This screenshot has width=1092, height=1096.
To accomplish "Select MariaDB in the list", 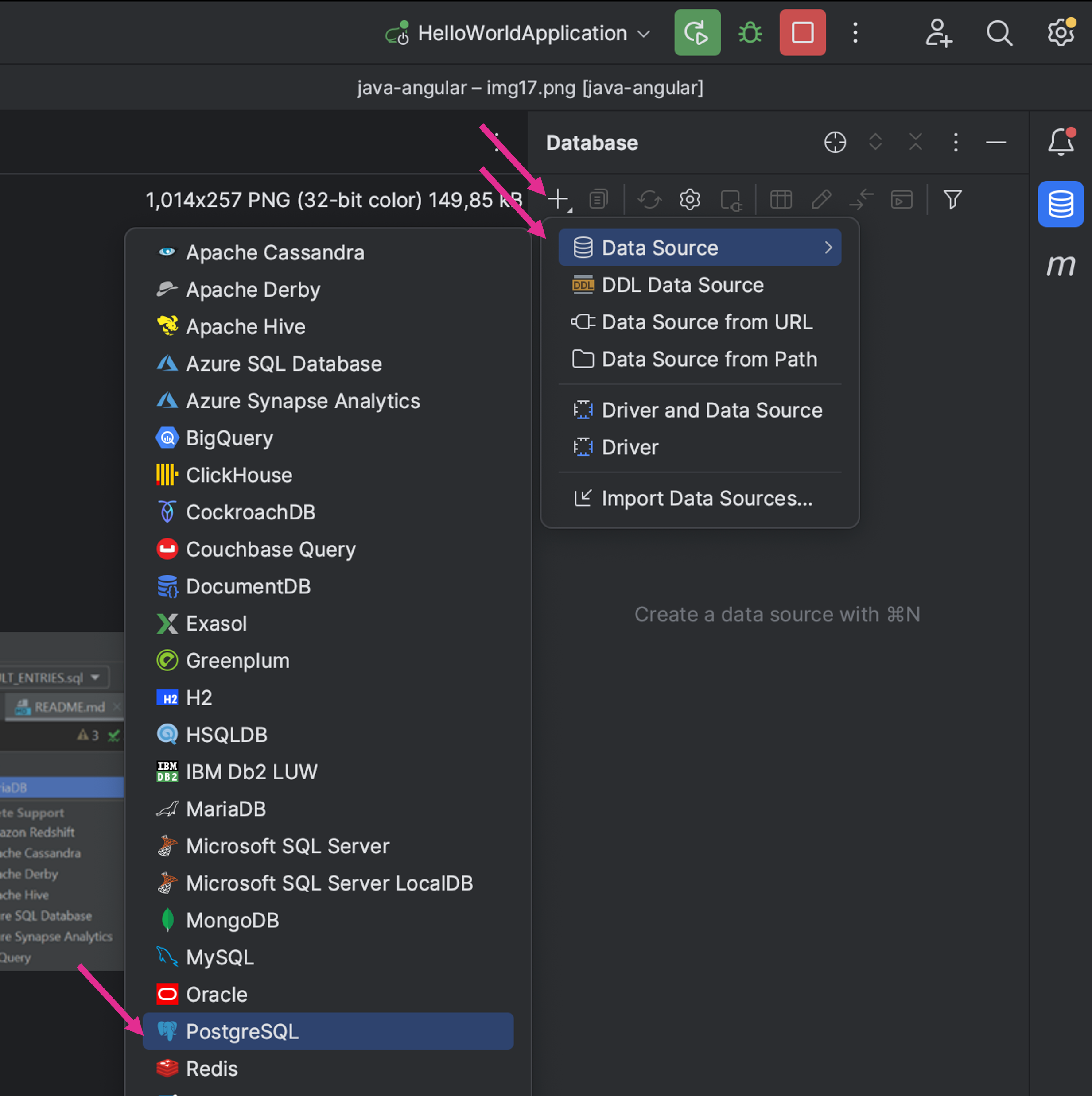I will pyautogui.click(x=328, y=809).
